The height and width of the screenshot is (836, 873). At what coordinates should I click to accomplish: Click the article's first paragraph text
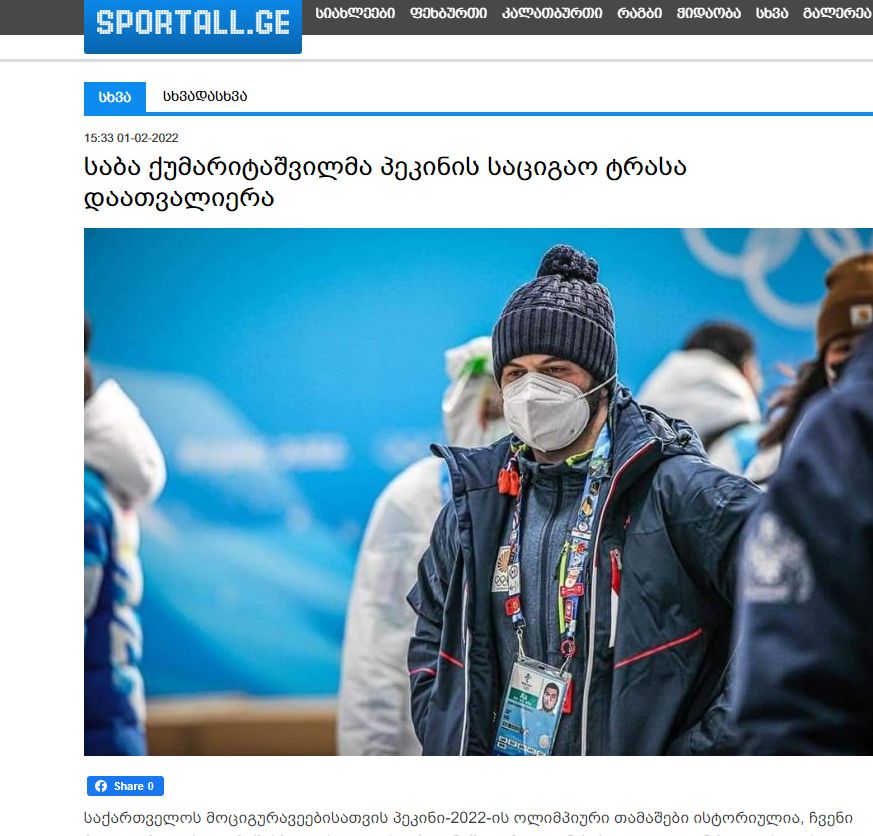[x=468, y=819]
